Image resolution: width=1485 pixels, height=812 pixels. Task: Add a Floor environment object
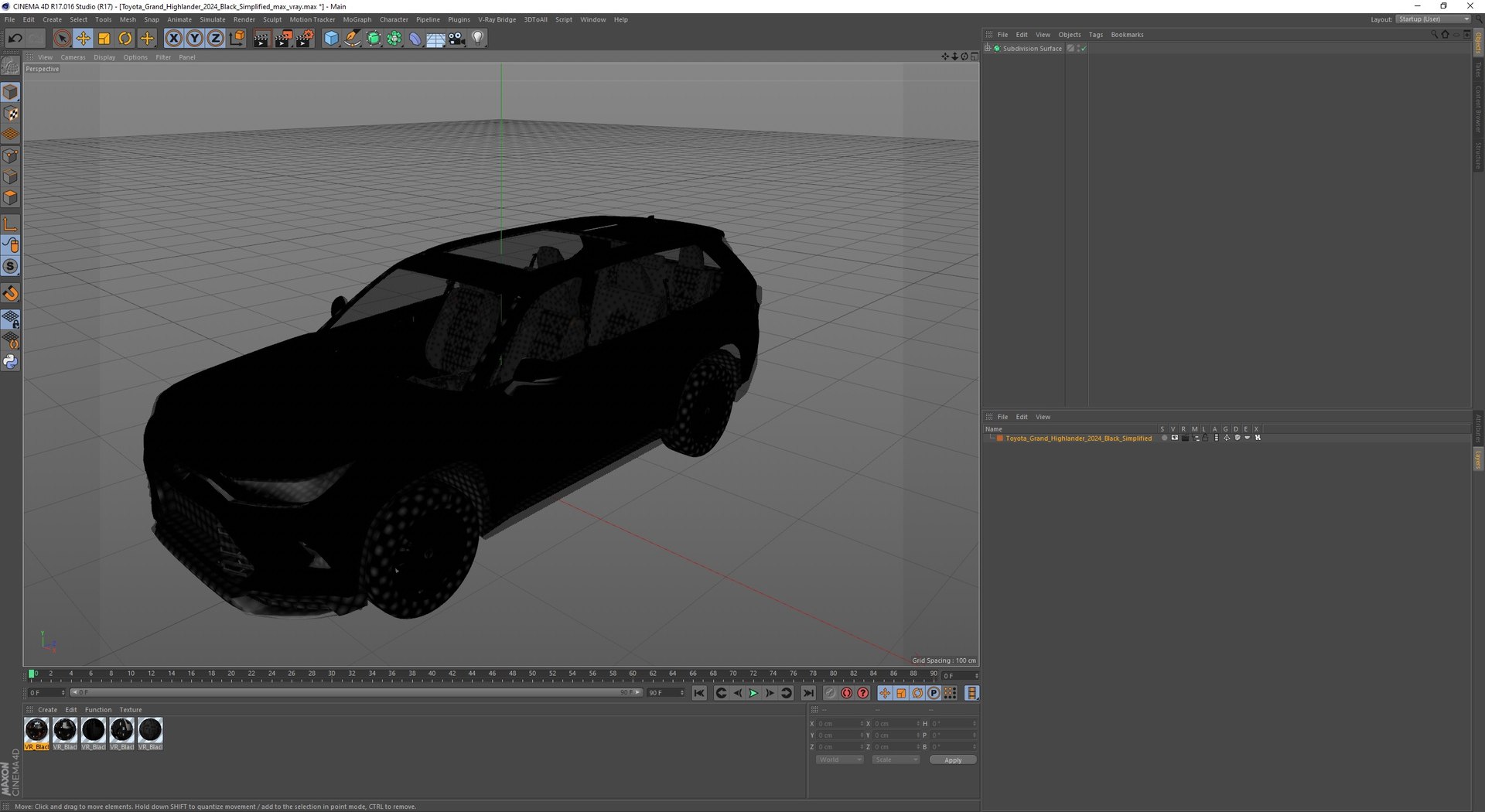click(435, 38)
